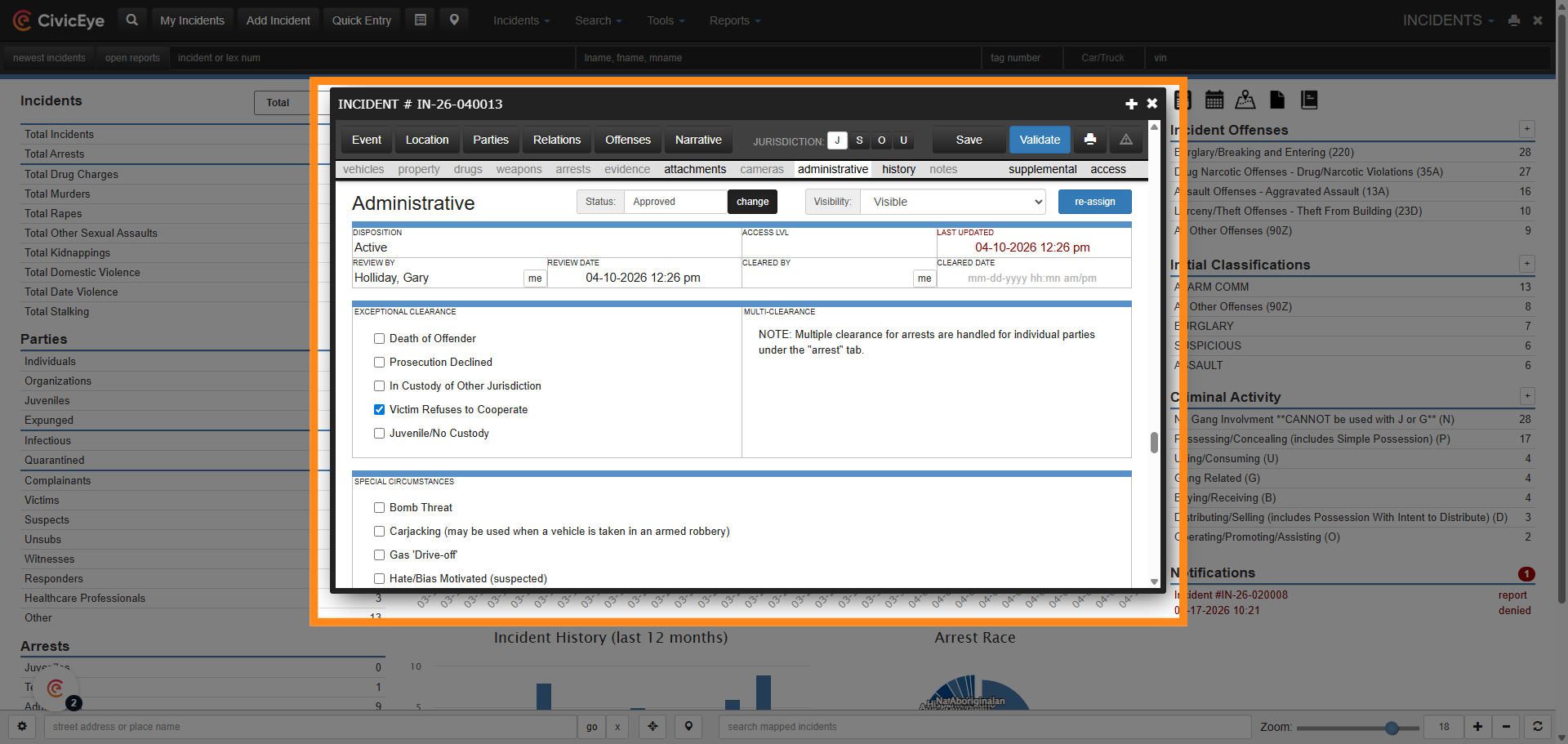Clear address with the x button
The image size is (1568, 744).
(617, 726)
